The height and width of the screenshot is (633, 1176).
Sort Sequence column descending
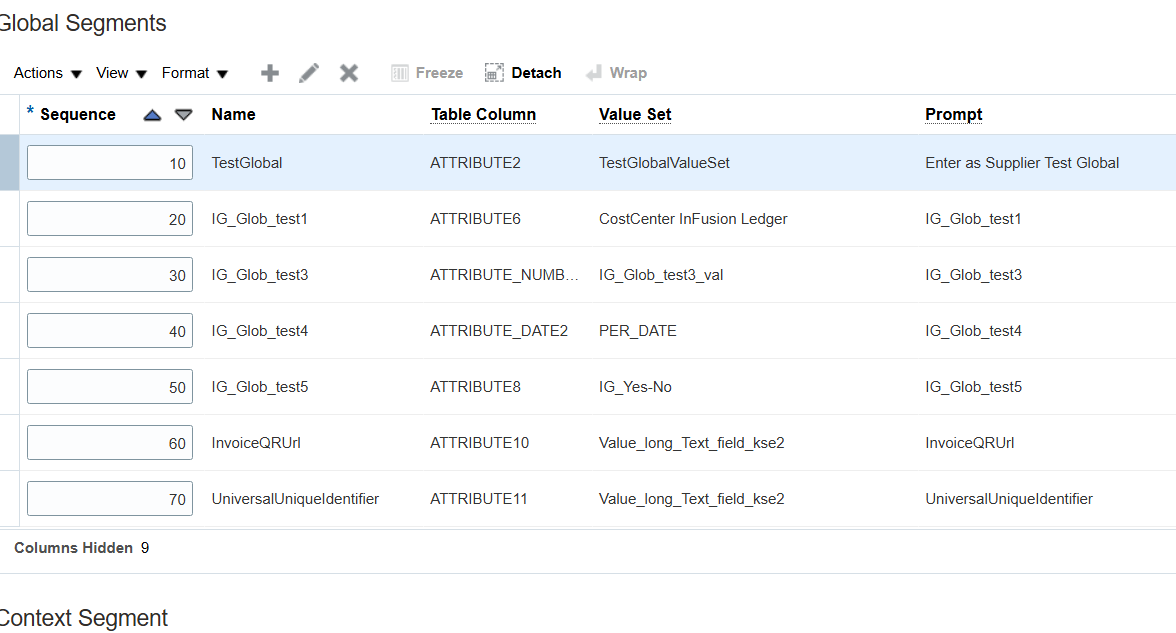tap(184, 115)
